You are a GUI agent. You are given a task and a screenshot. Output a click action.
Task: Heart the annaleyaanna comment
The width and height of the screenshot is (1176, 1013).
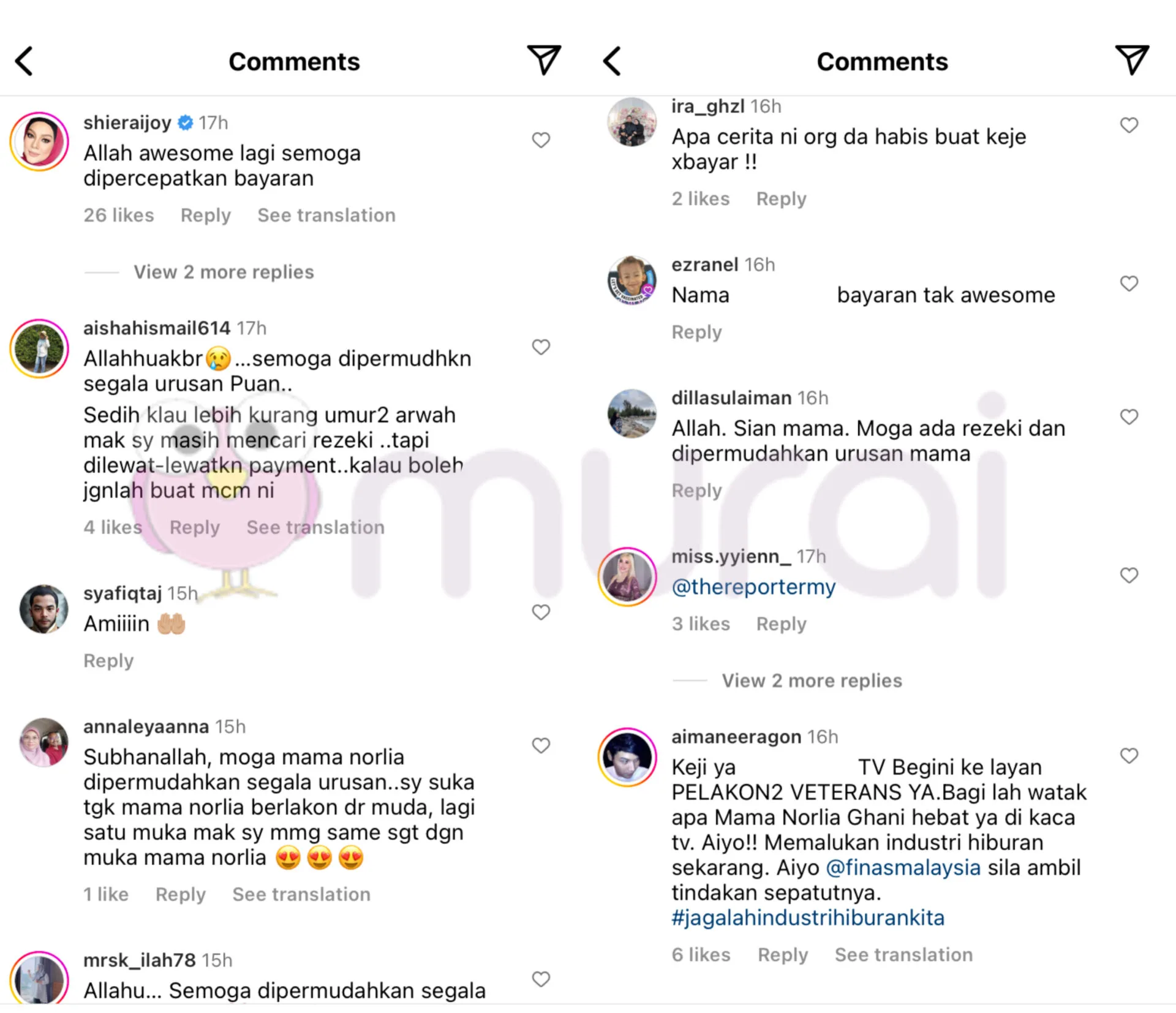[541, 745]
